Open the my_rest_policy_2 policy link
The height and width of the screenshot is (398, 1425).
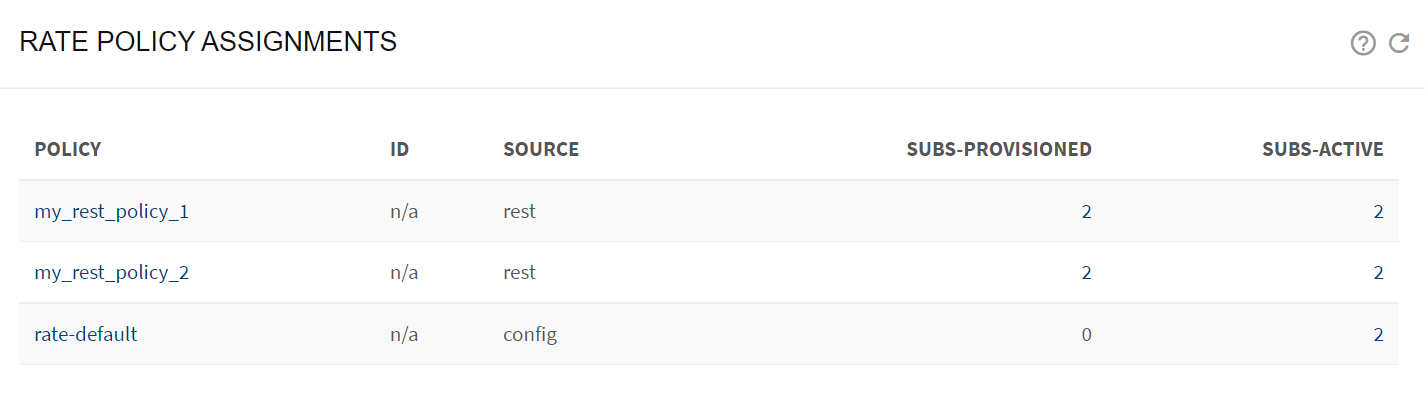[112, 273]
